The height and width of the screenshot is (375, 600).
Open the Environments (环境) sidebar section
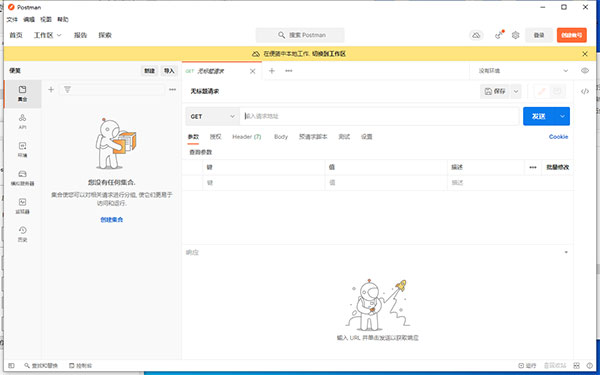23,150
